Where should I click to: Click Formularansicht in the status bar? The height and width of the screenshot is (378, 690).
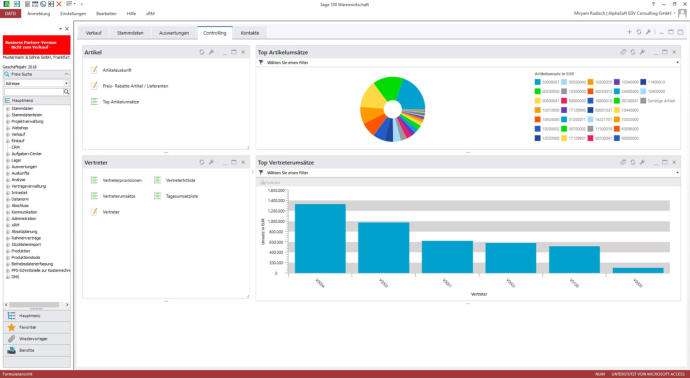point(17,374)
